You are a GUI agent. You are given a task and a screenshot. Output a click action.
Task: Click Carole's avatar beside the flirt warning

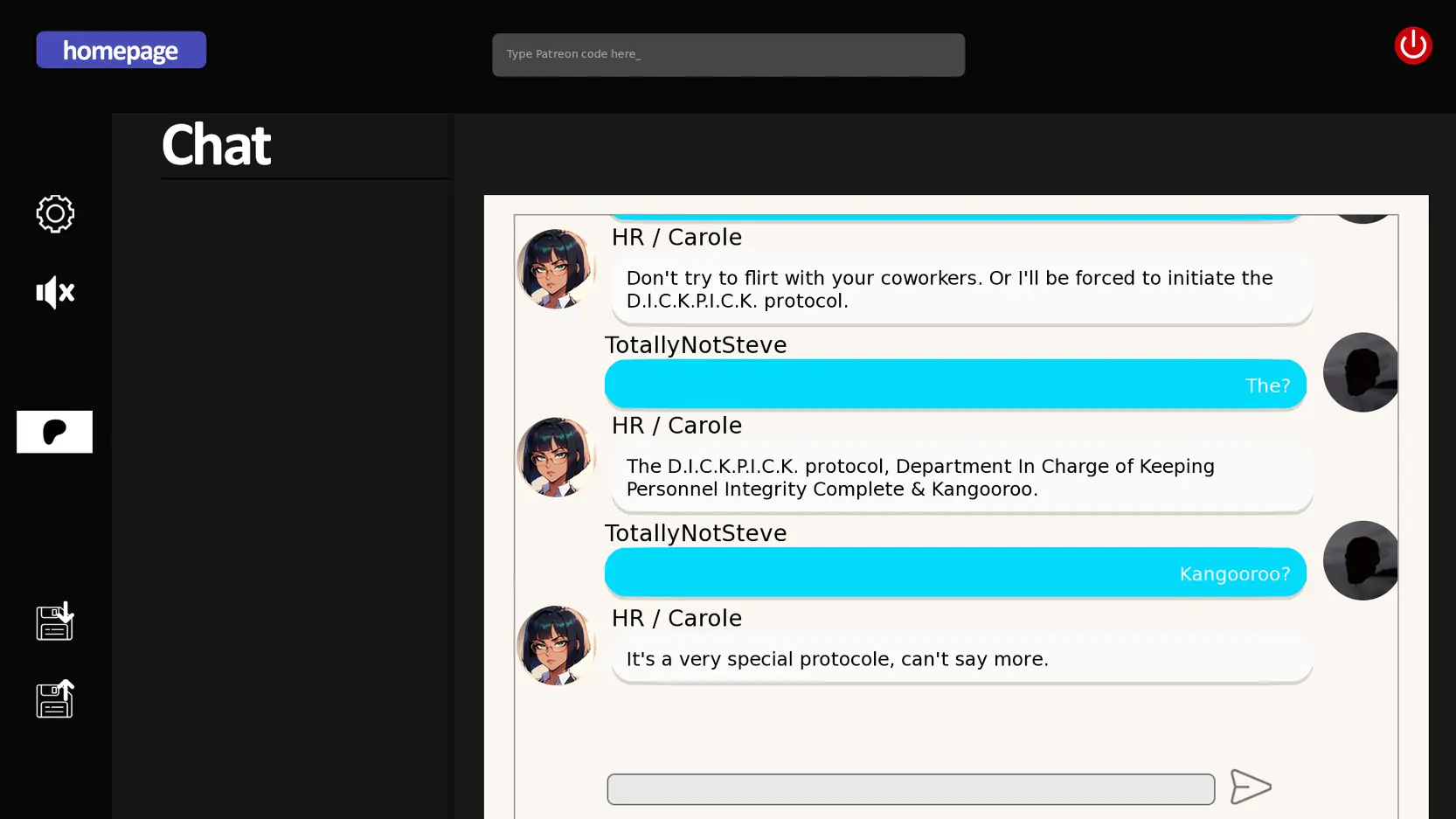[556, 269]
